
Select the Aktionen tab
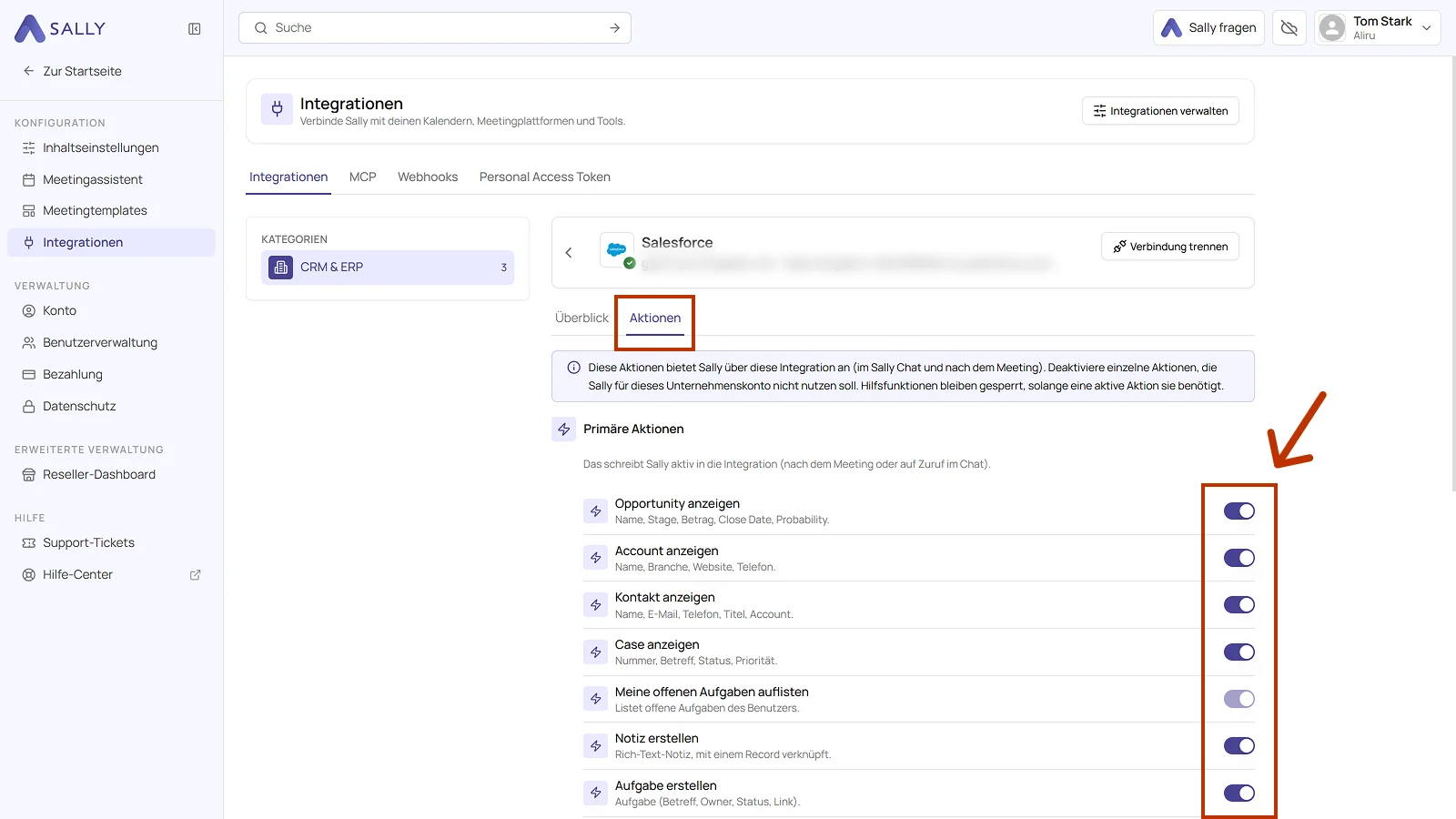655,318
